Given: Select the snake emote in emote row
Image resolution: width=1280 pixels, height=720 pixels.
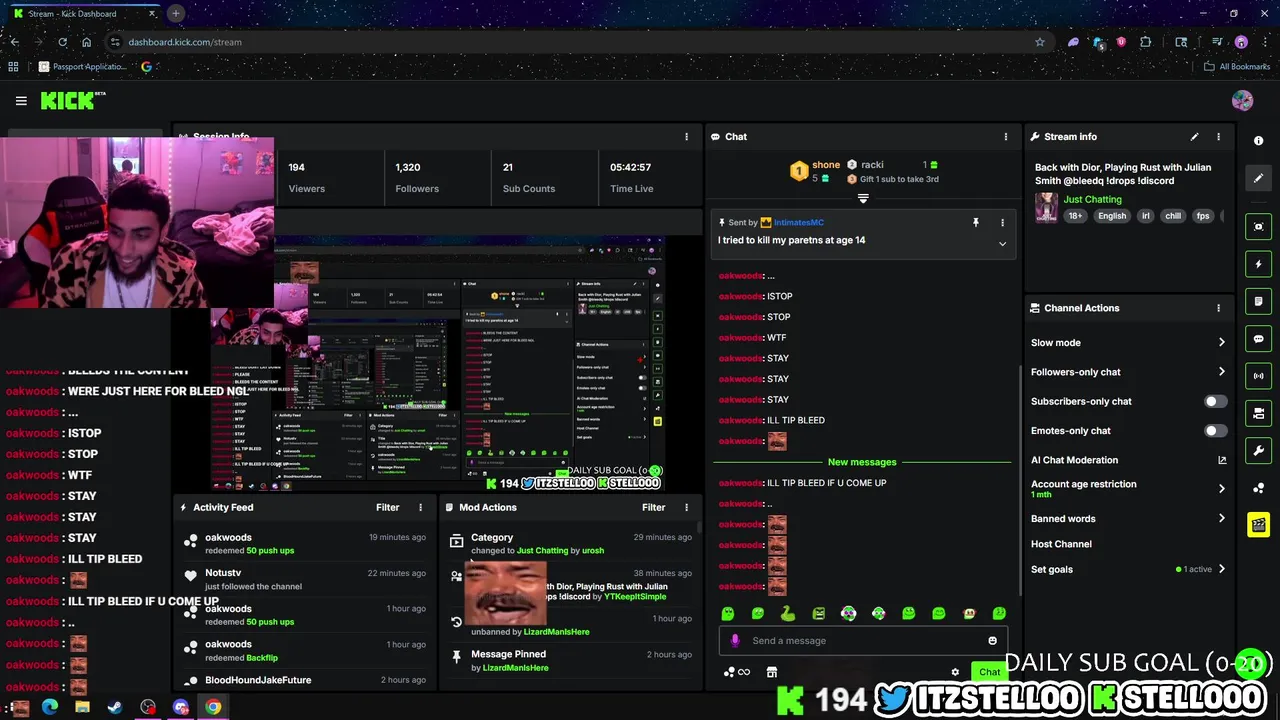Looking at the screenshot, I should [788, 613].
